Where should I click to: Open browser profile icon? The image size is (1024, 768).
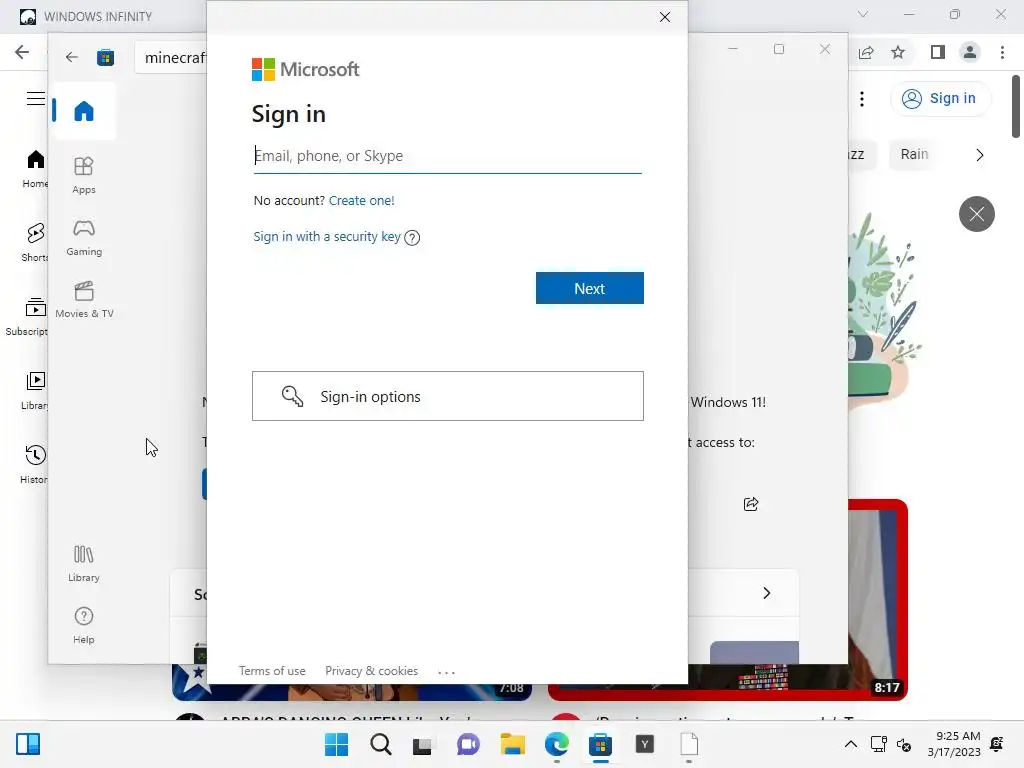tap(970, 52)
